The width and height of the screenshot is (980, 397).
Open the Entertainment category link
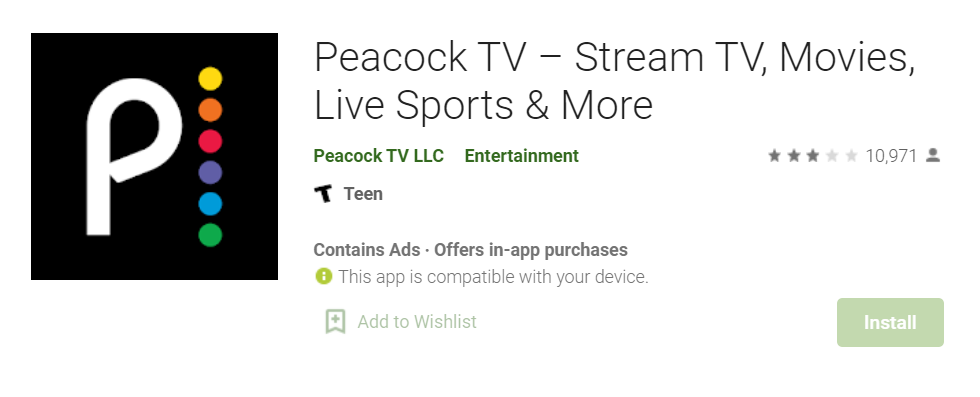(x=522, y=156)
